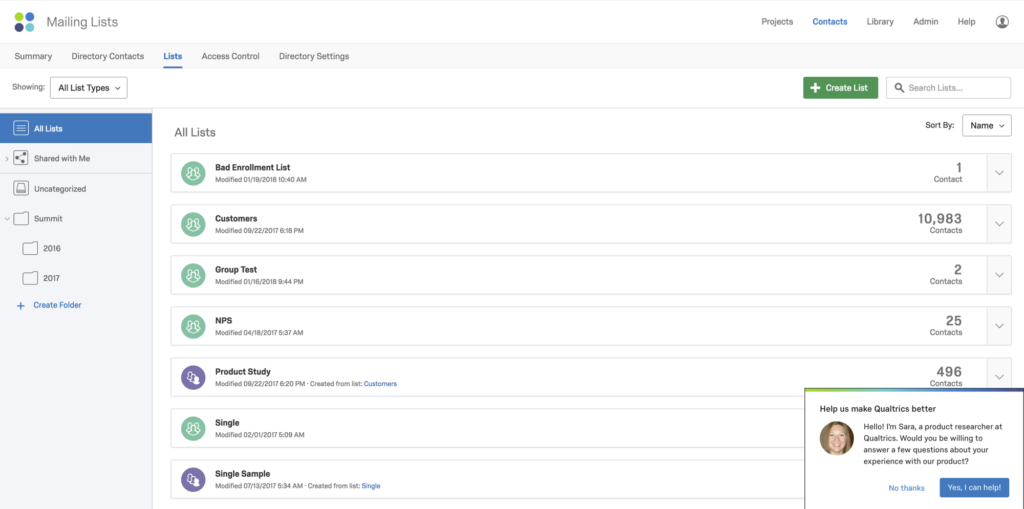Click the Yes, I can help! button
The width and height of the screenshot is (1024, 509).
974,487
